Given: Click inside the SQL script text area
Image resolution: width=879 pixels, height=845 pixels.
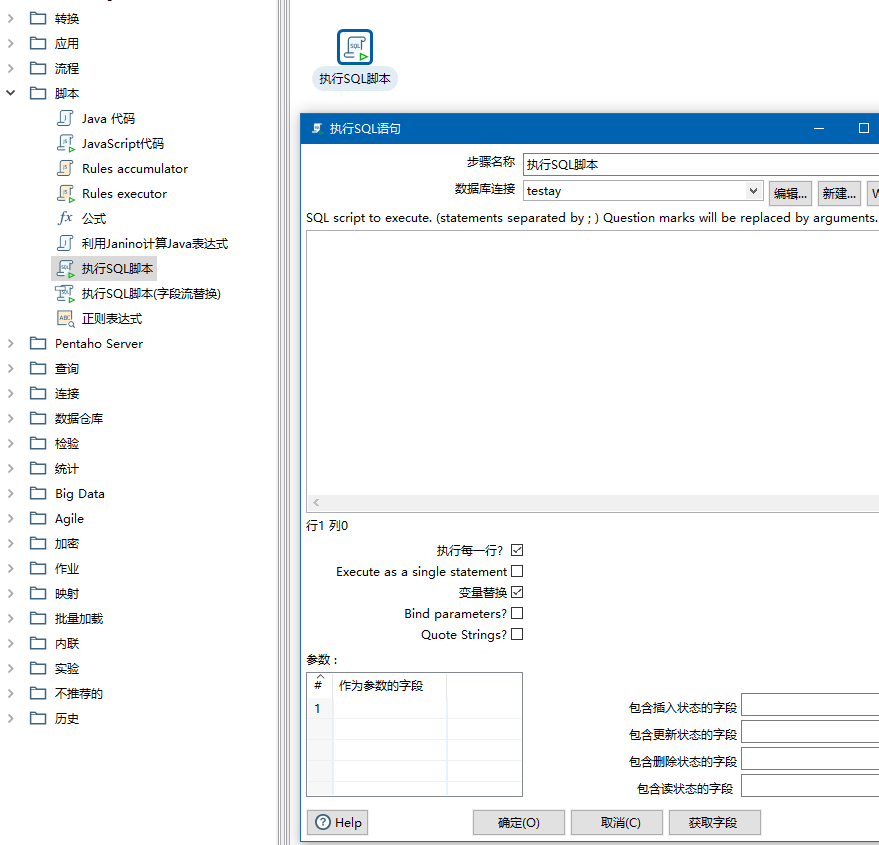Looking at the screenshot, I should (593, 363).
